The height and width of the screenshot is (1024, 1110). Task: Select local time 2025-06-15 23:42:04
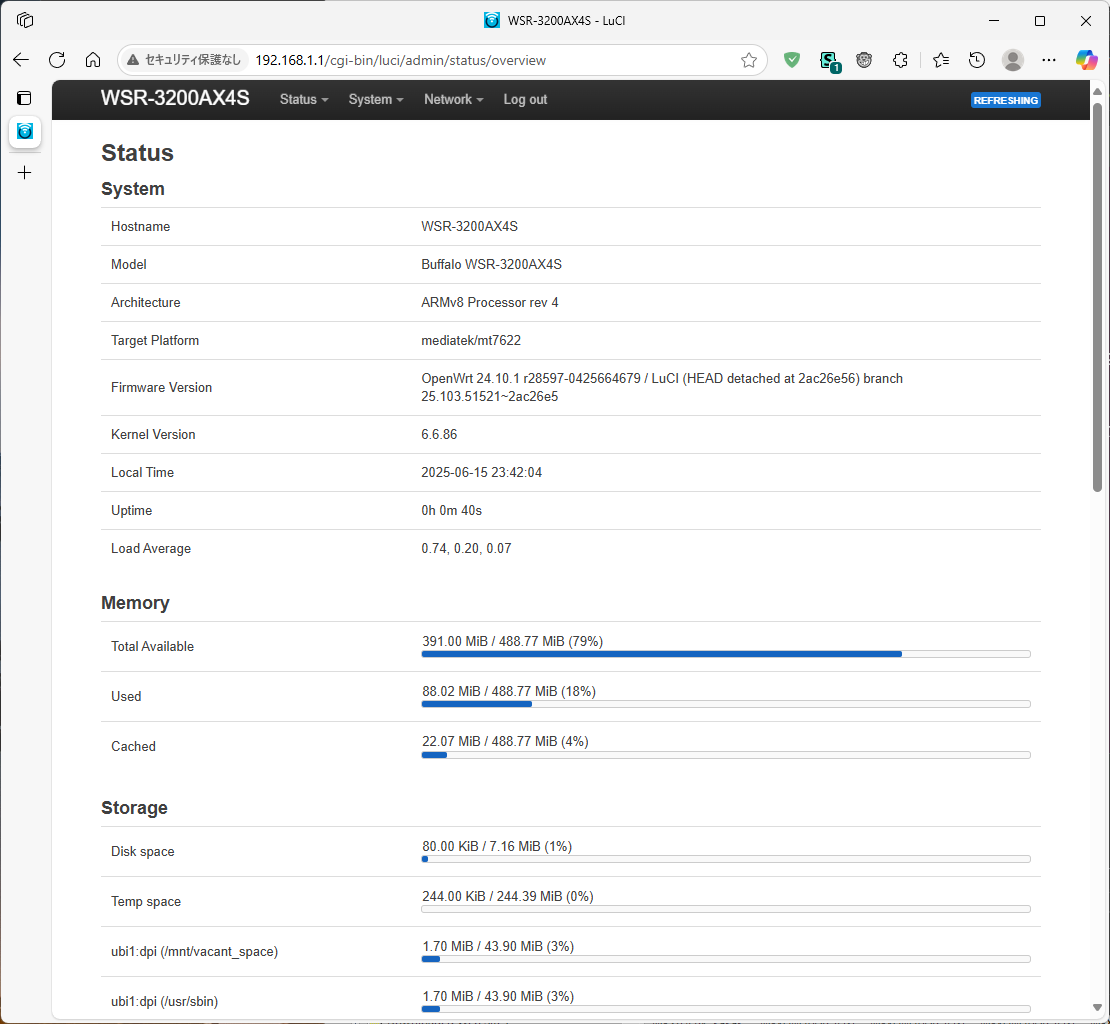481,473
